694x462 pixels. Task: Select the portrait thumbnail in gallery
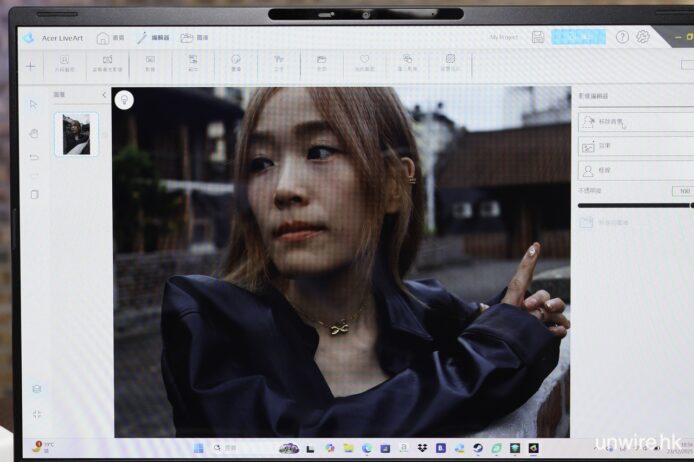pyautogui.click(x=76, y=134)
